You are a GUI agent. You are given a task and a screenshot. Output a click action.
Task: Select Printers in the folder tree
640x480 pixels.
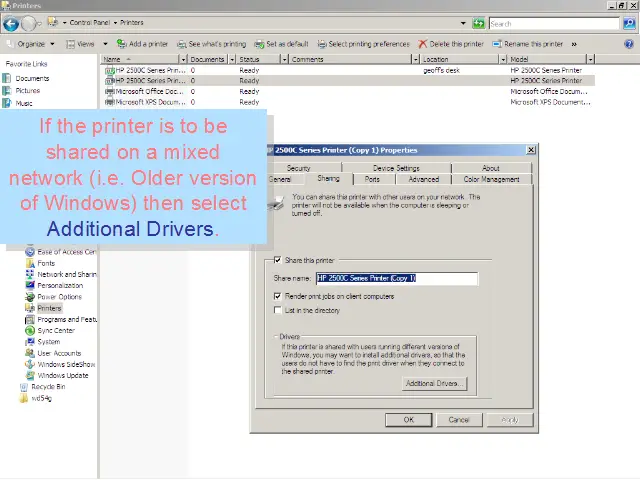coord(44,308)
